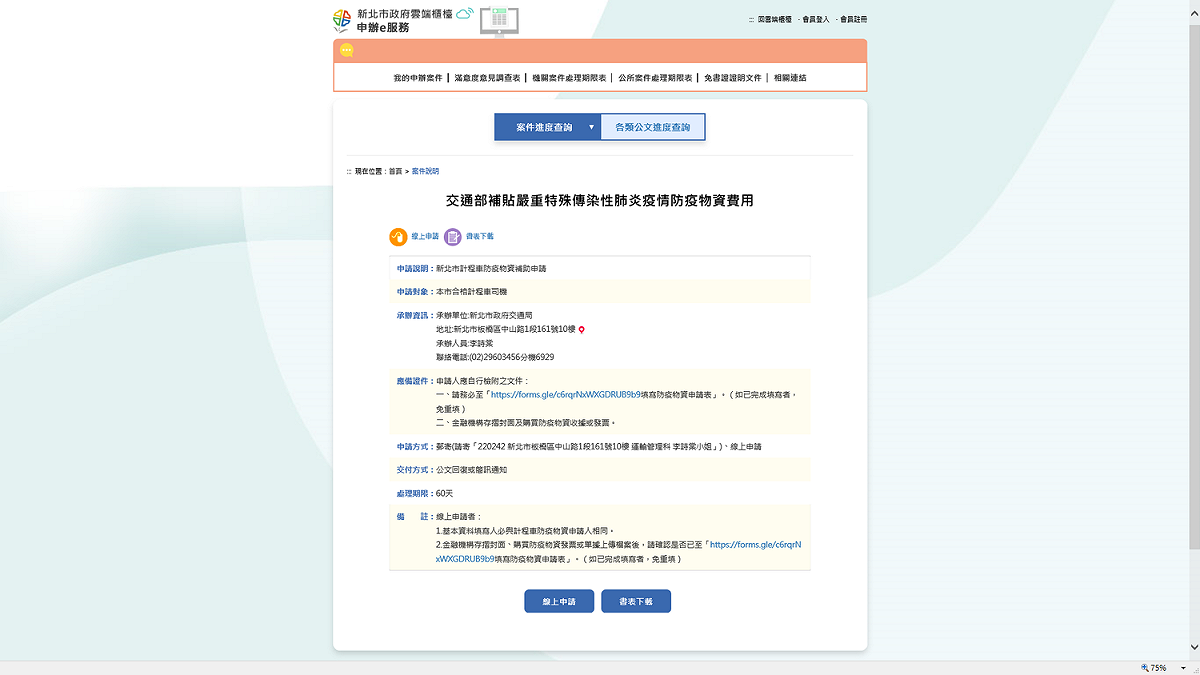Click 案件說明 in the breadcrumb
This screenshot has width=1200, height=675.
pyautogui.click(x=425, y=171)
